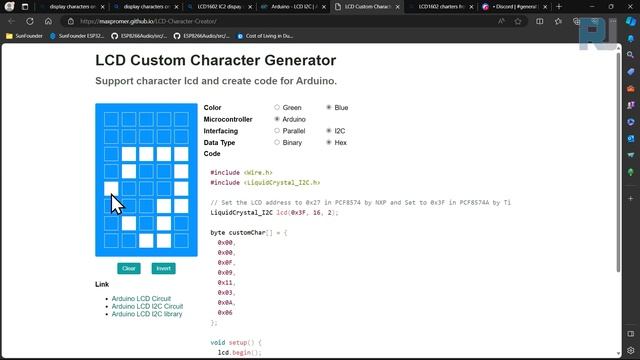Select the Blue color radio button
This screenshot has width=640, height=360.
click(329, 107)
